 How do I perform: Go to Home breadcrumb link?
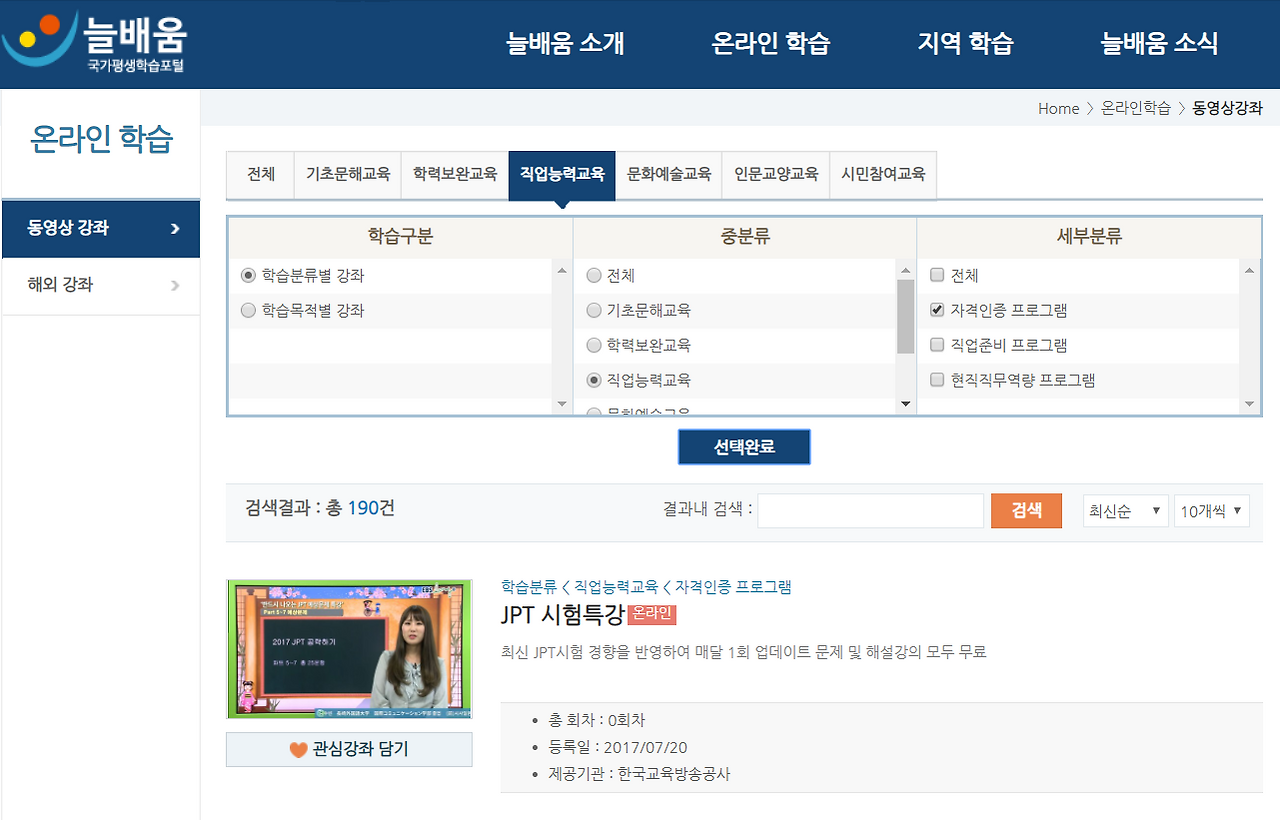(x=1058, y=108)
